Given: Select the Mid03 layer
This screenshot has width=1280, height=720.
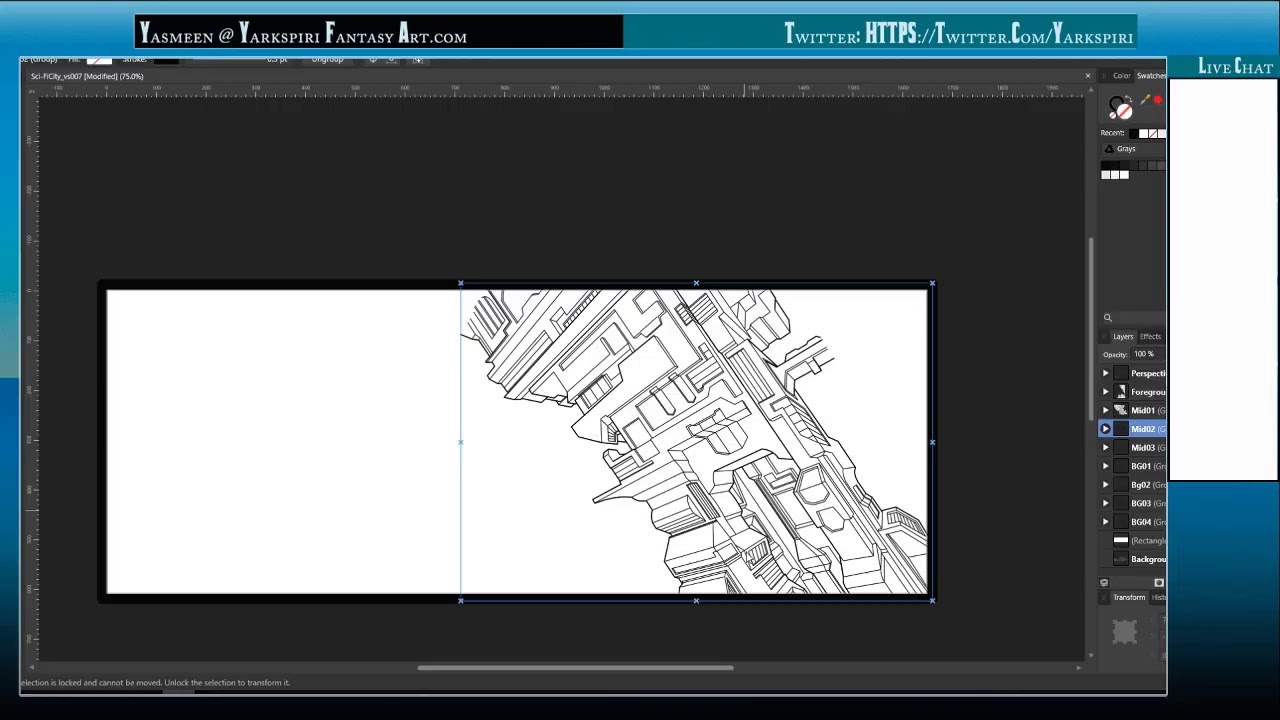Looking at the screenshot, I should click(1133, 447).
